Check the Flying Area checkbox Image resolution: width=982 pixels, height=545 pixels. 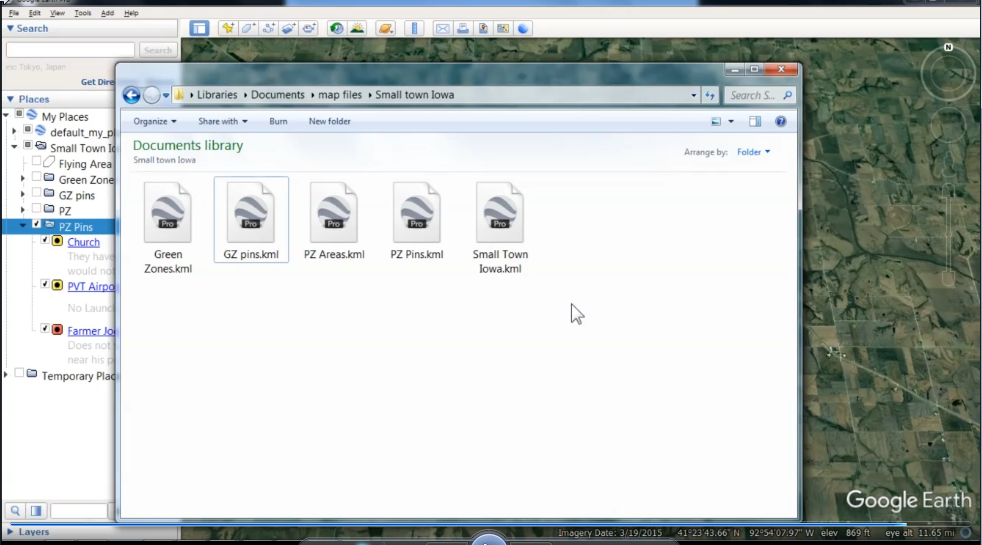[x=36, y=162]
